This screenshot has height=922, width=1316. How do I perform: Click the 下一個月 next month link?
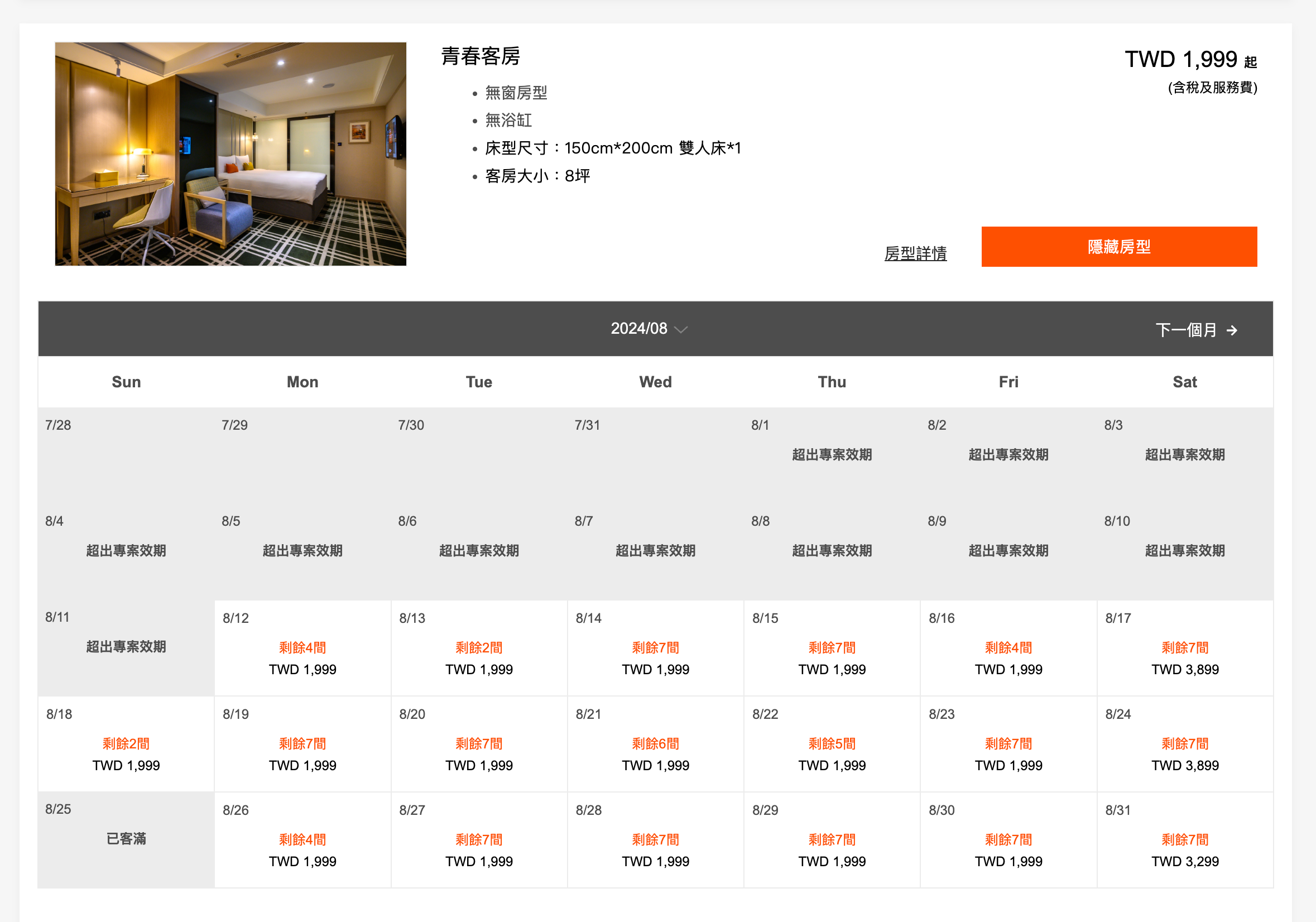pos(1185,330)
